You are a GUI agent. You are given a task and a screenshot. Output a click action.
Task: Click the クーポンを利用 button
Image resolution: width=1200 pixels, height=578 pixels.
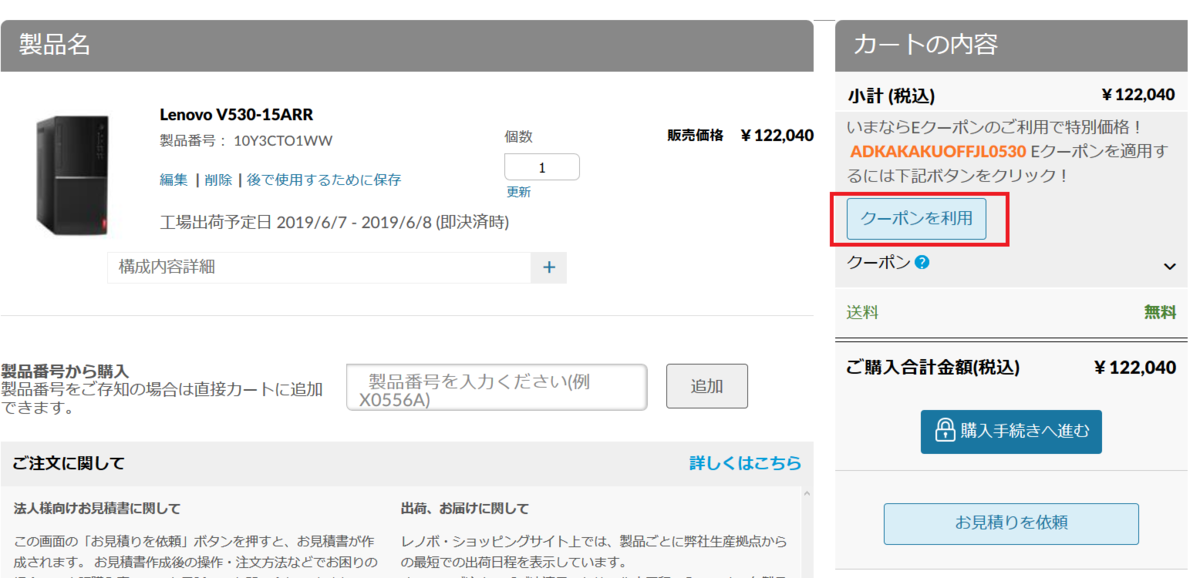(916, 218)
